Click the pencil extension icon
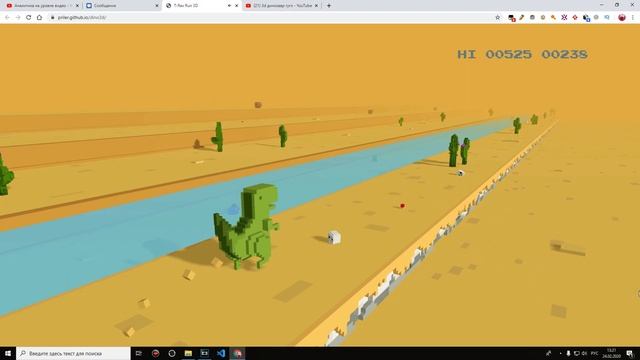 522,18
